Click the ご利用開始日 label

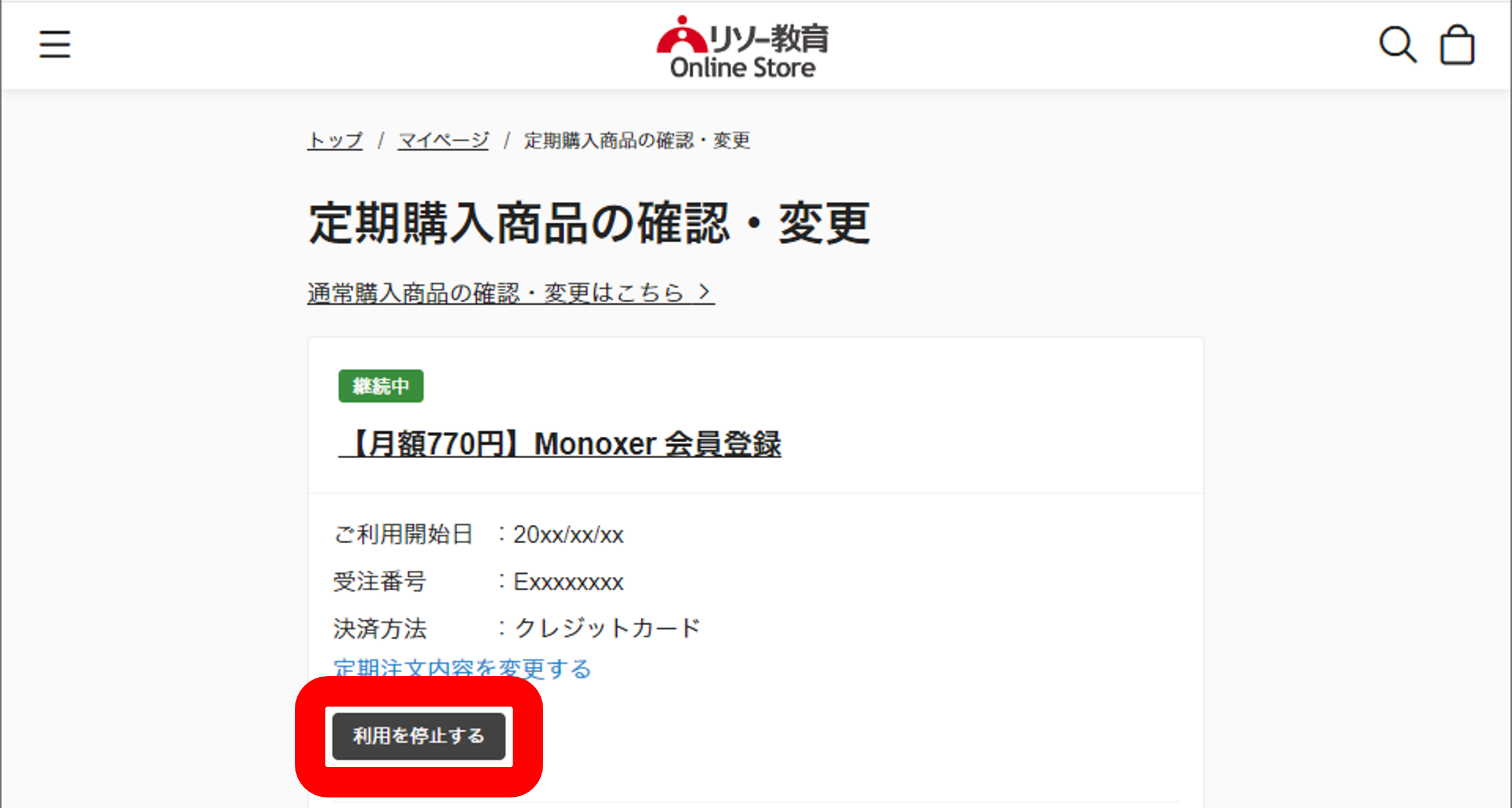coord(403,535)
